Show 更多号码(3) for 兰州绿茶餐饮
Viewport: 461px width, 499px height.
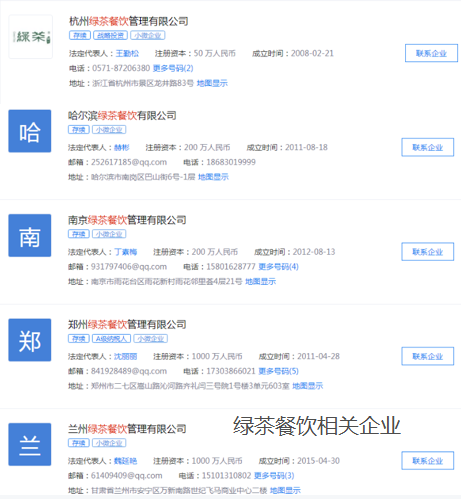coord(274,475)
